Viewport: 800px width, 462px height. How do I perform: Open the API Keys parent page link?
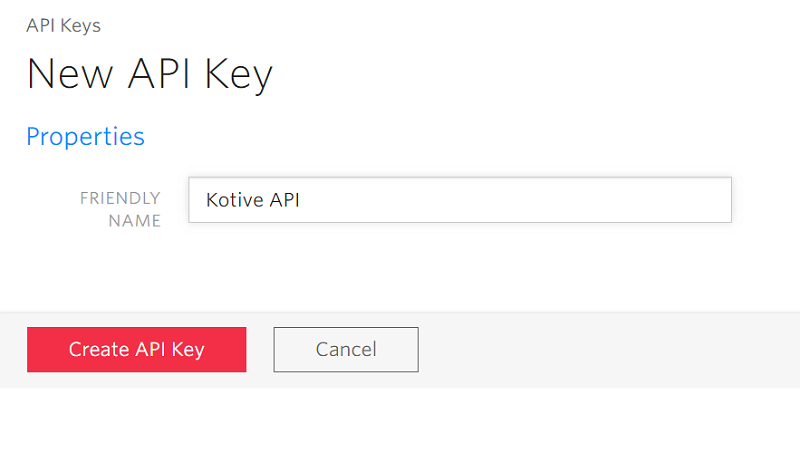(x=64, y=25)
